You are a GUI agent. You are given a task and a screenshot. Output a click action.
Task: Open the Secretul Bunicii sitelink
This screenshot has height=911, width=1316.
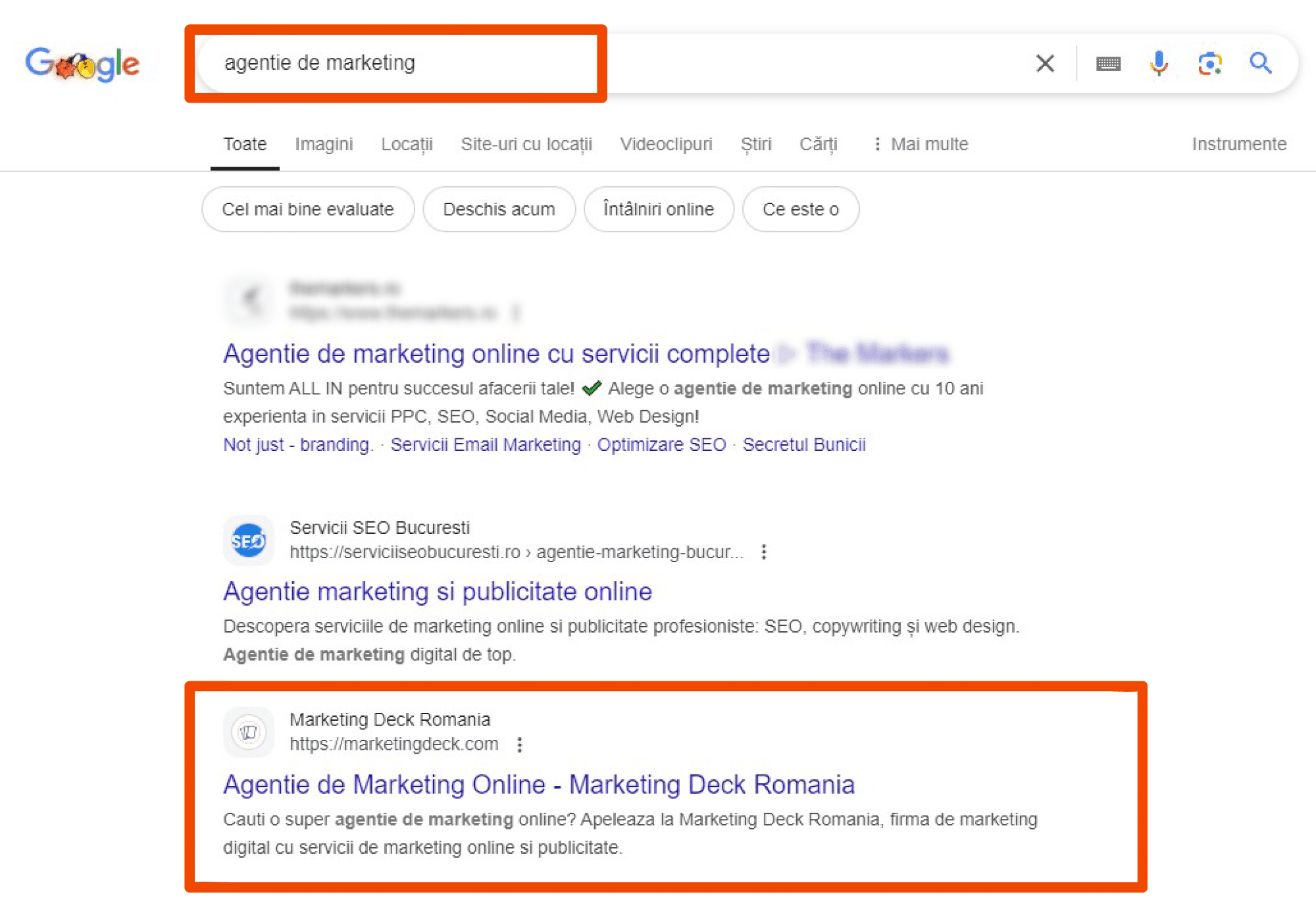(804, 445)
